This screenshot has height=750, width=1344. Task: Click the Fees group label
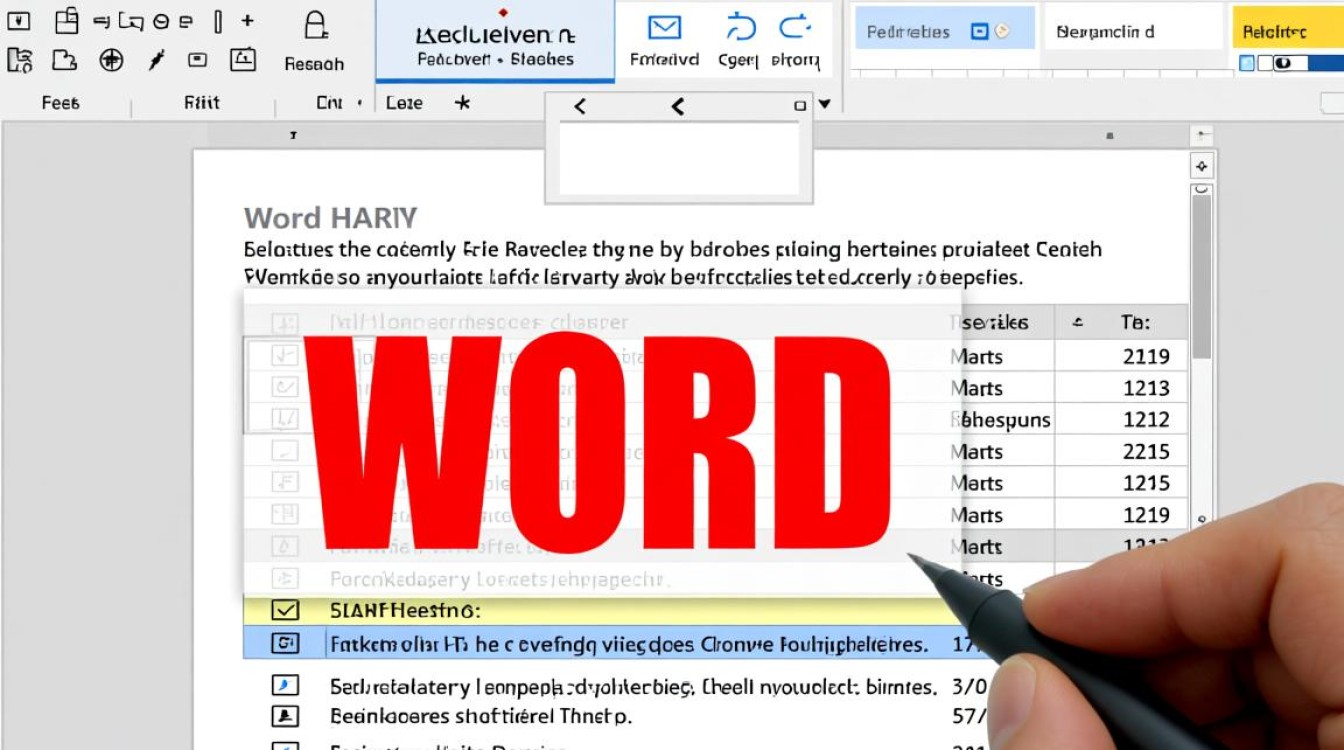point(60,102)
